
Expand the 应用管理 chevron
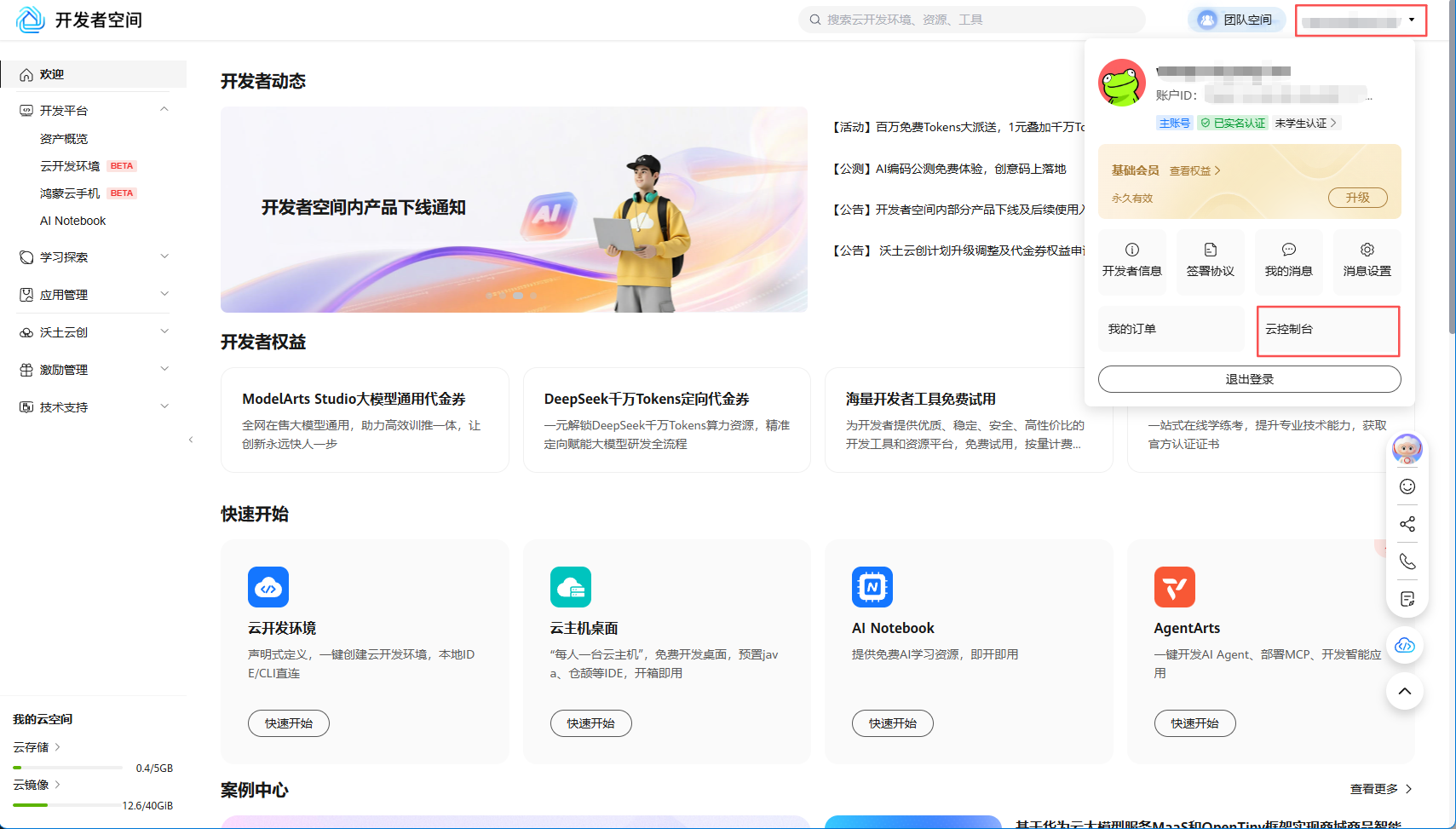(x=164, y=294)
